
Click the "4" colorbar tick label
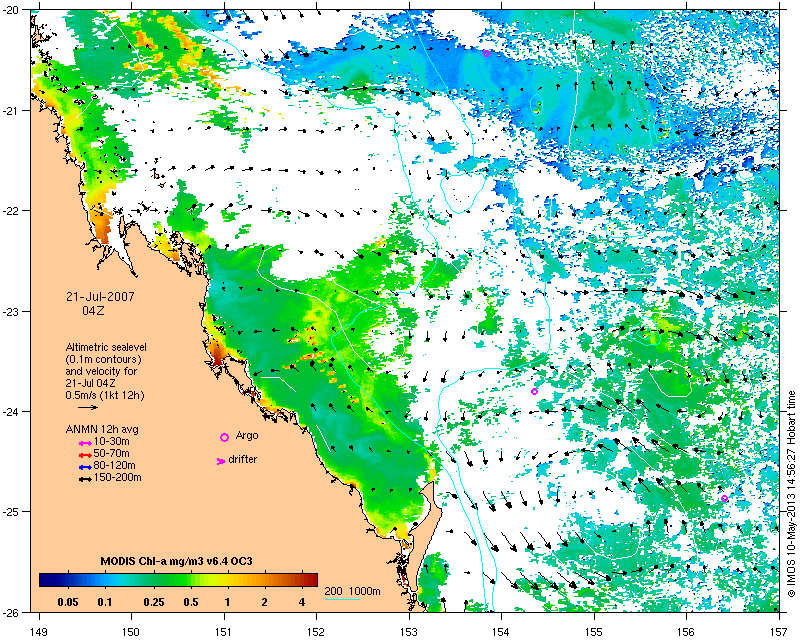click(x=302, y=603)
